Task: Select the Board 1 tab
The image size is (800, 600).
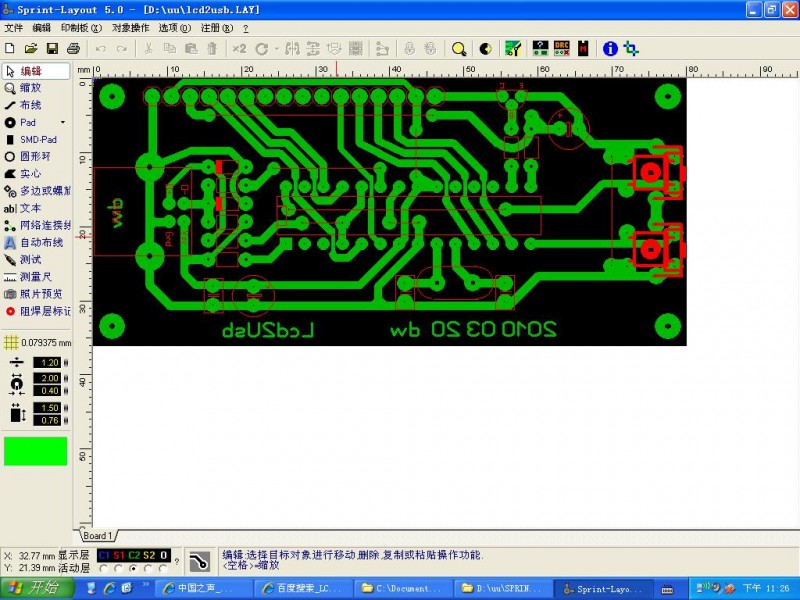Action: (100, 536)
